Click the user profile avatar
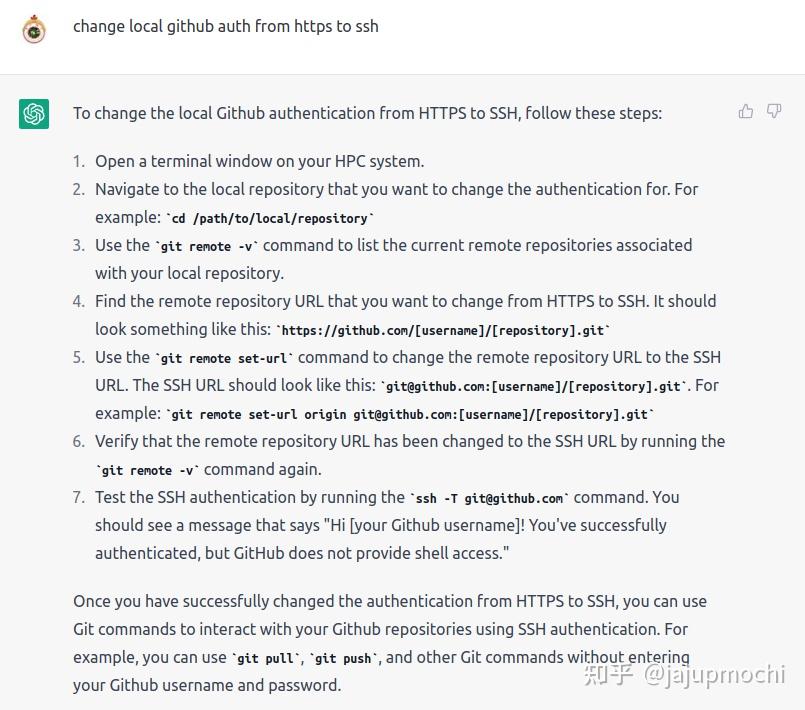805x710 pixels. coord(34,30)
